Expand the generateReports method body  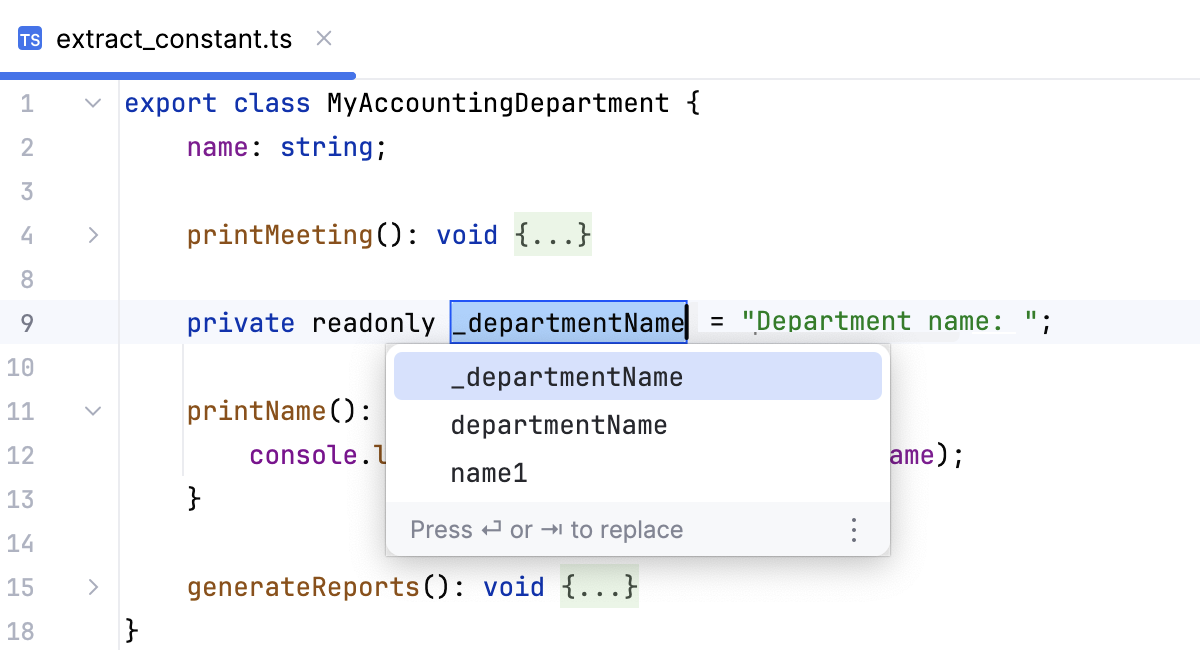click(92, 587)
